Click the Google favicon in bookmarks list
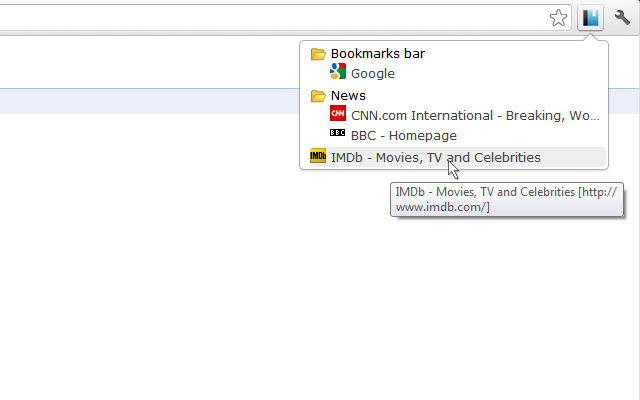This screenshot has height=400, width=640. 338,71
